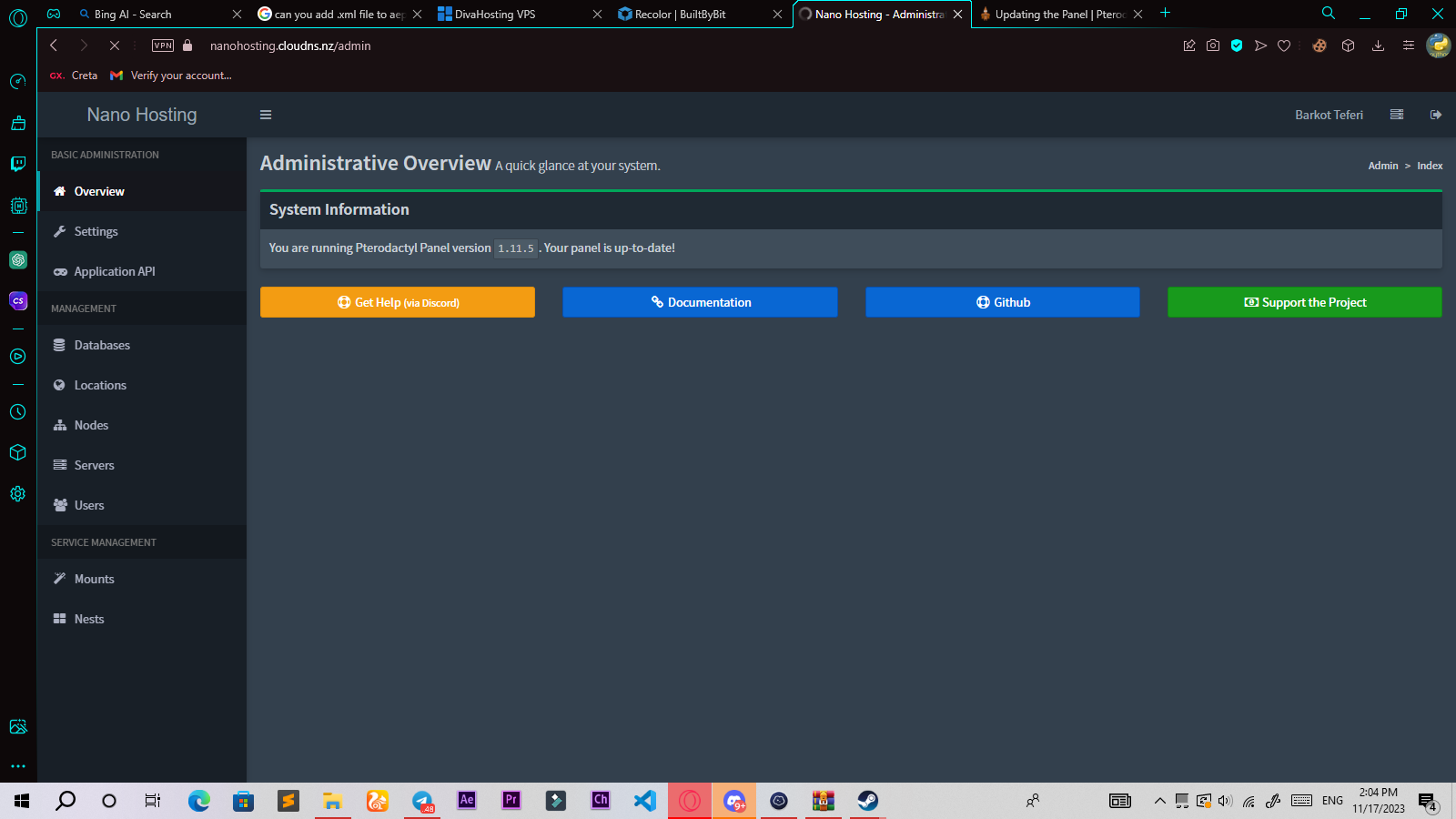This screenshot has width=1456, height=819.
Task: Open Telegram from taskbar
Action: [x=423, y=801]
